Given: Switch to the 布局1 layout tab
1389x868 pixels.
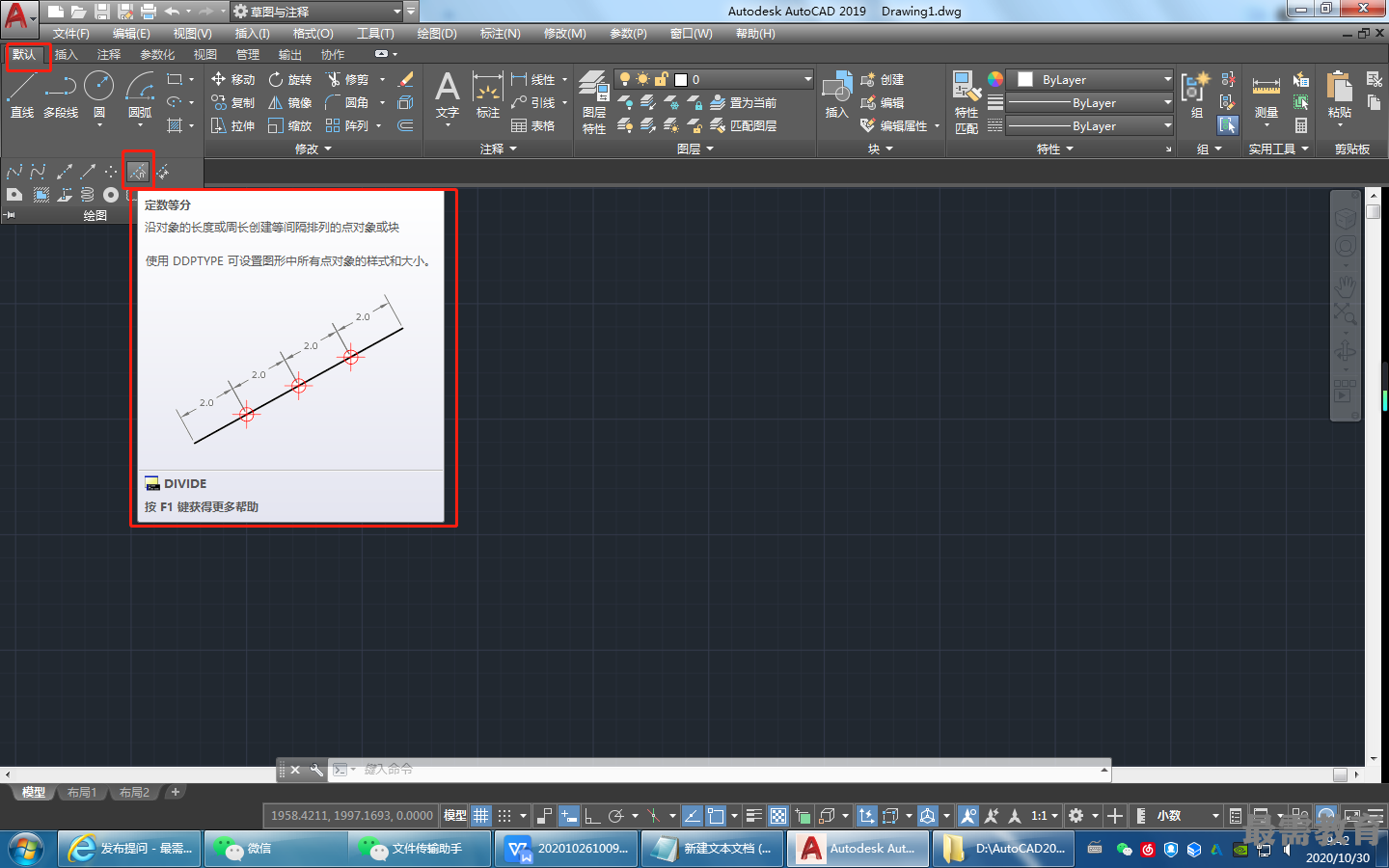Looking at the screenshot, I should pos(82,793).
